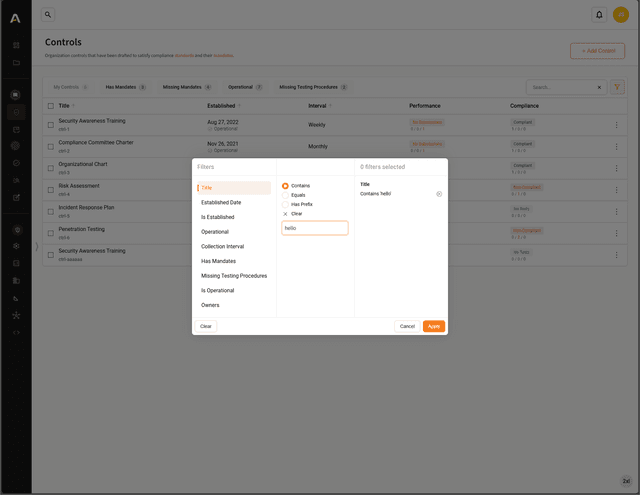Clear the search box with X icon
This screenshot has height=495, width=640.
coord(600,87)
